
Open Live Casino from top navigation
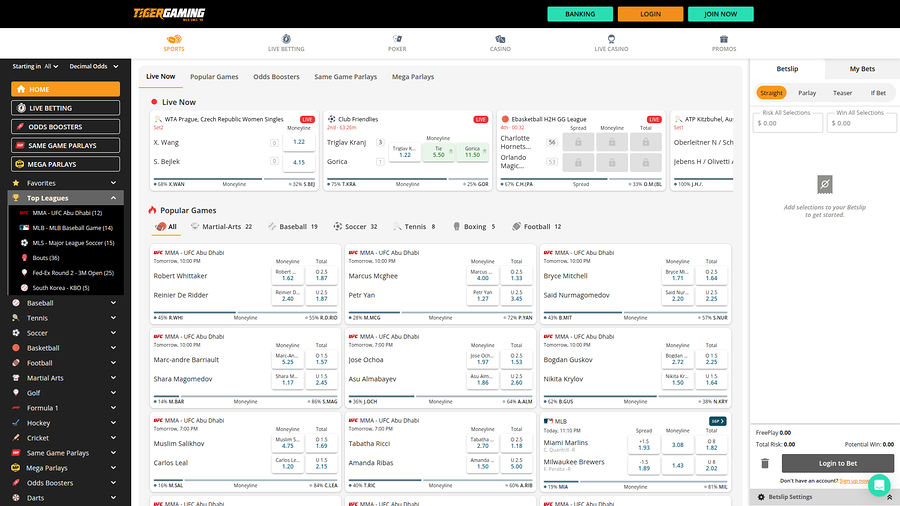pyautogui.click(x=611, y=39)
